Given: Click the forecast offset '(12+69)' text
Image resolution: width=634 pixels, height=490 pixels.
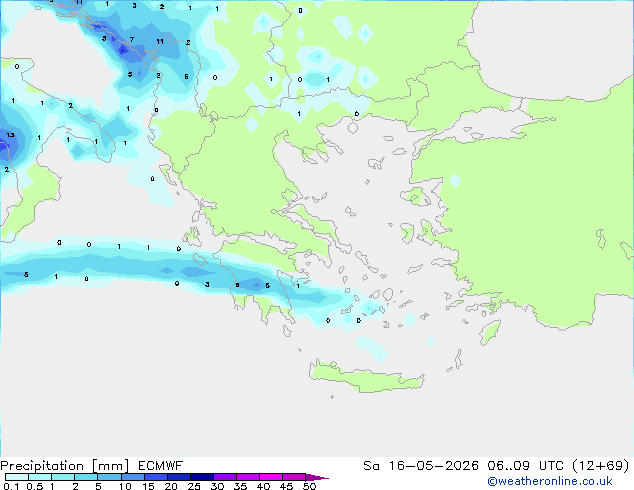Looking at the screenshot, I should [601, 466].
